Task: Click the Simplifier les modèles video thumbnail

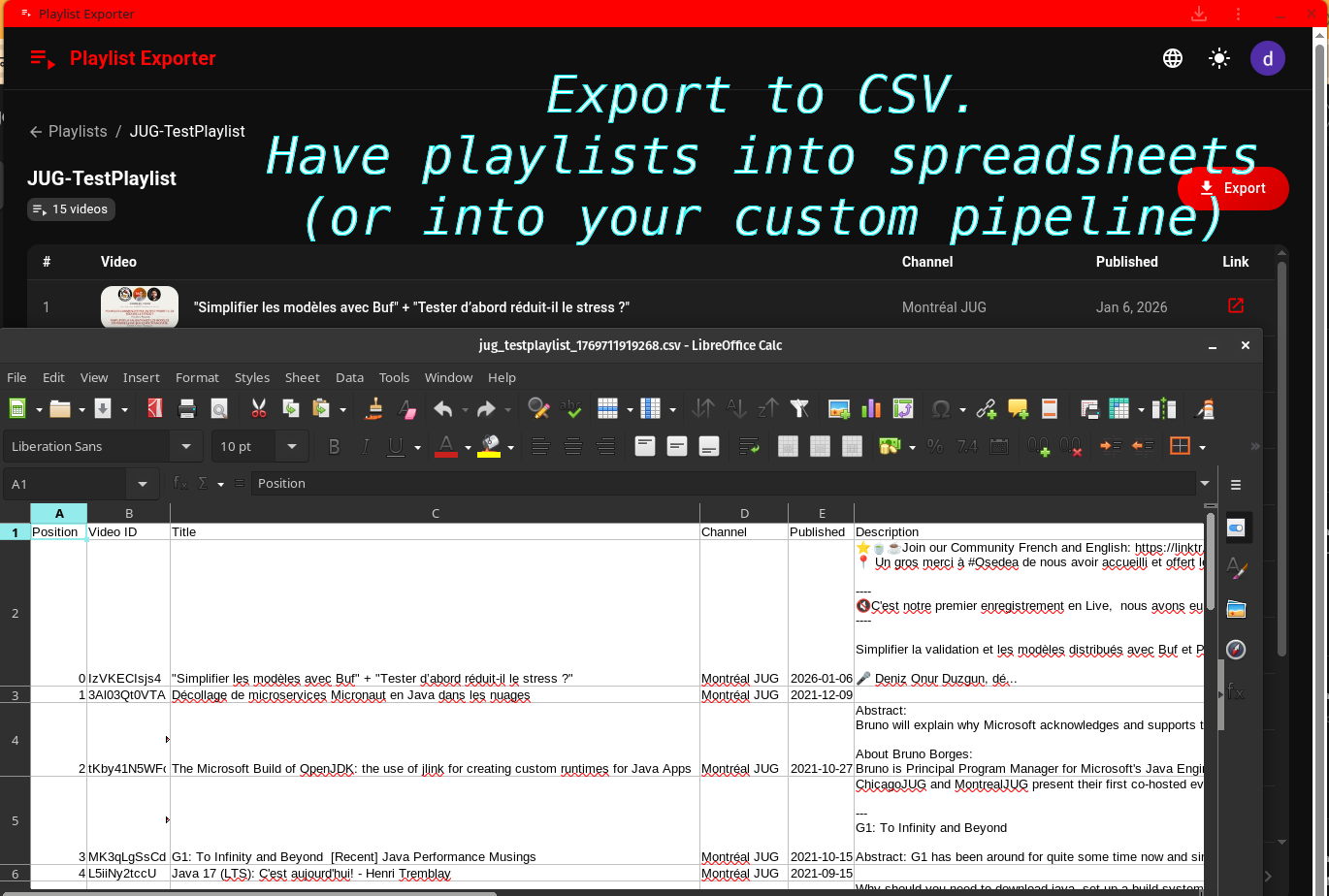Action: pos(139,305)
